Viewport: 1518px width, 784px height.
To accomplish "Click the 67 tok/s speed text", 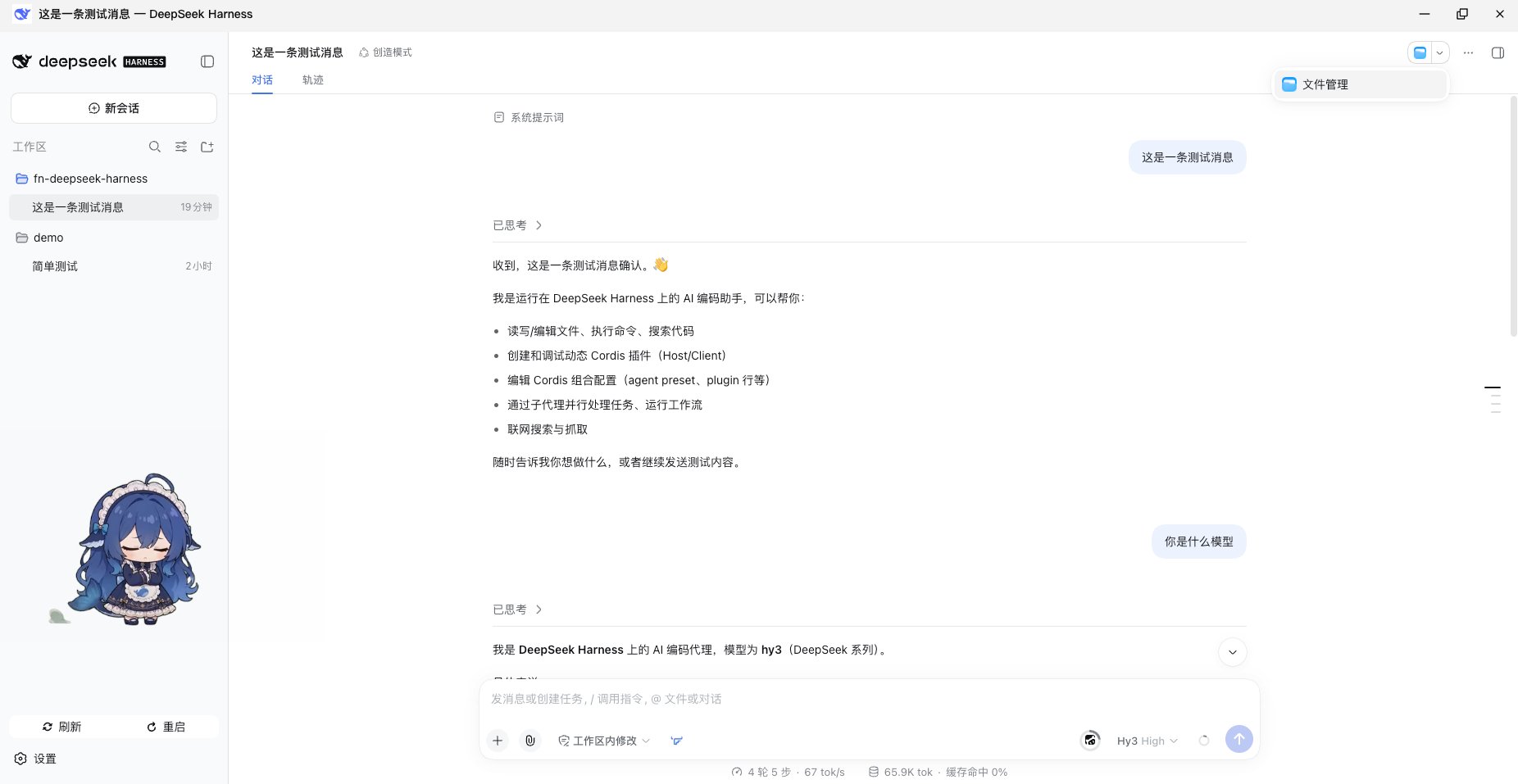I will pos(825,772).
